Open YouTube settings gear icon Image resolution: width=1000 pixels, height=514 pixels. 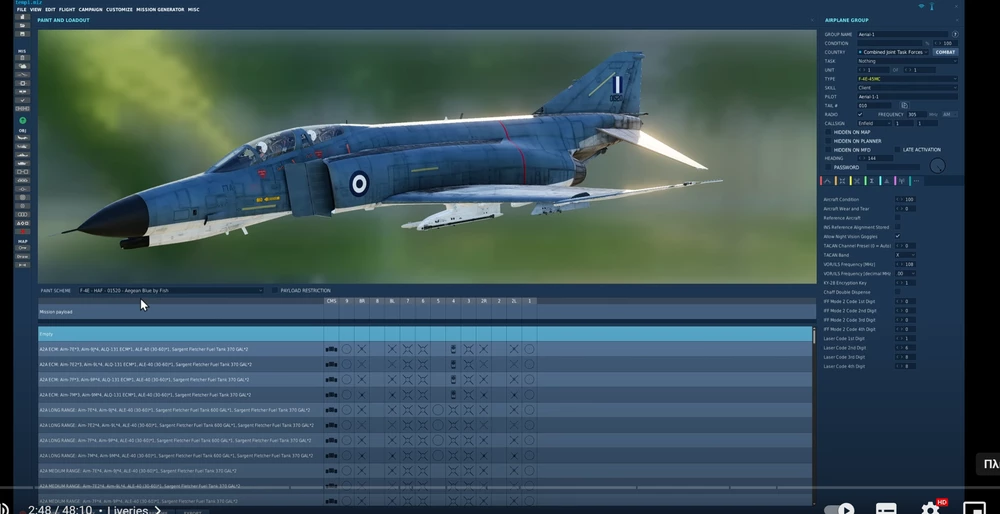(x=930, y=508)
